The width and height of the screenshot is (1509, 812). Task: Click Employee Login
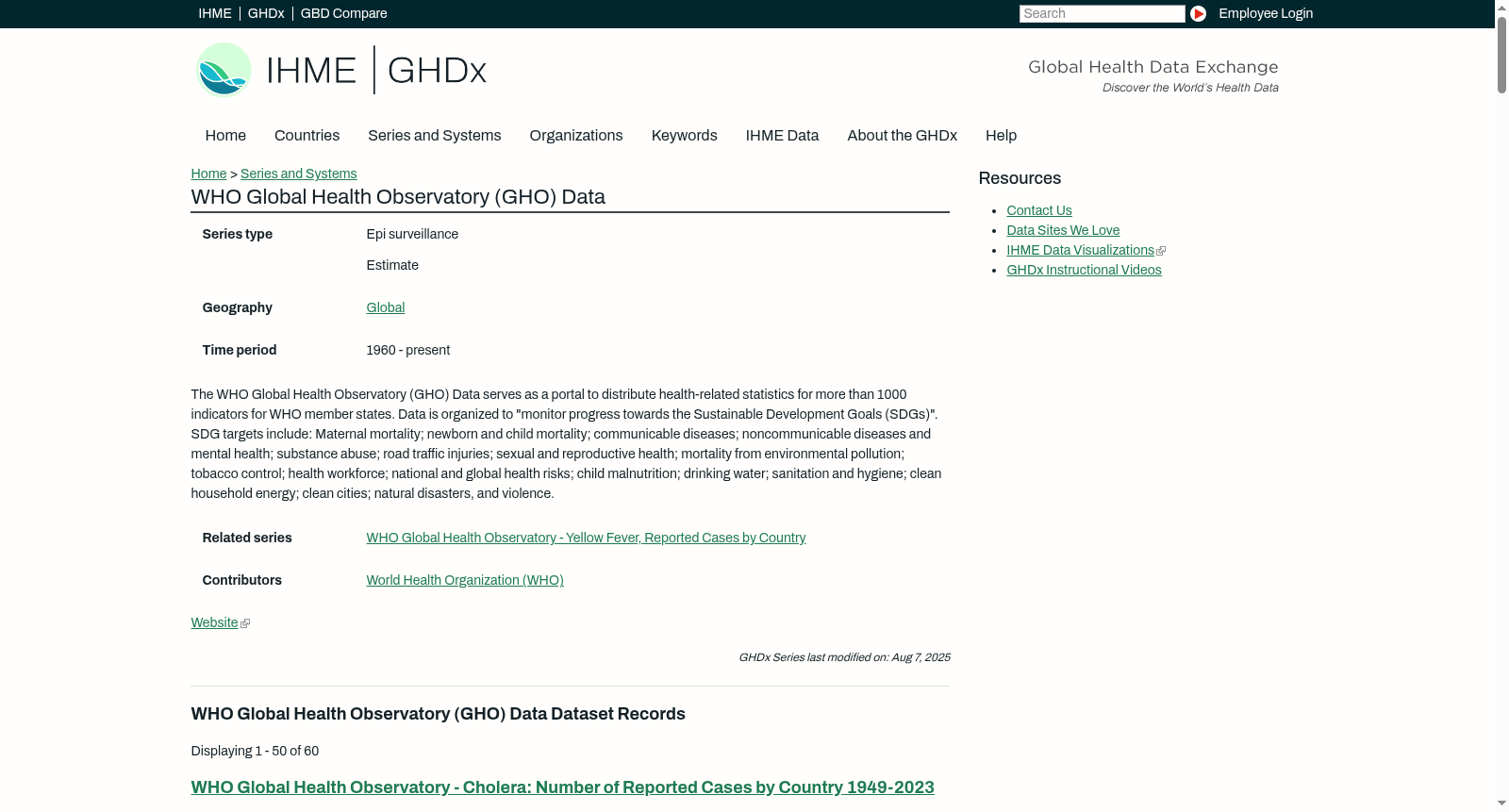pyautogui.click(x=1266, y=13)
